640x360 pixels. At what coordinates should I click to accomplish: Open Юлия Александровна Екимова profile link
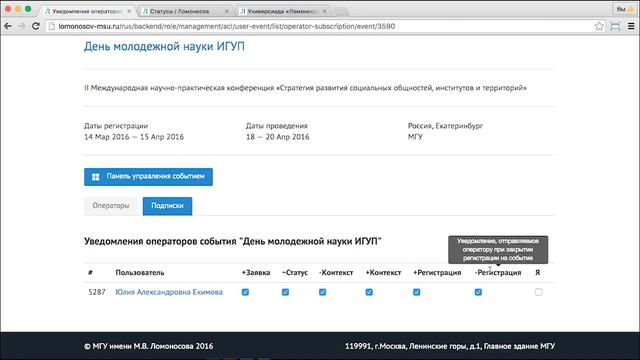coord(169,292)
